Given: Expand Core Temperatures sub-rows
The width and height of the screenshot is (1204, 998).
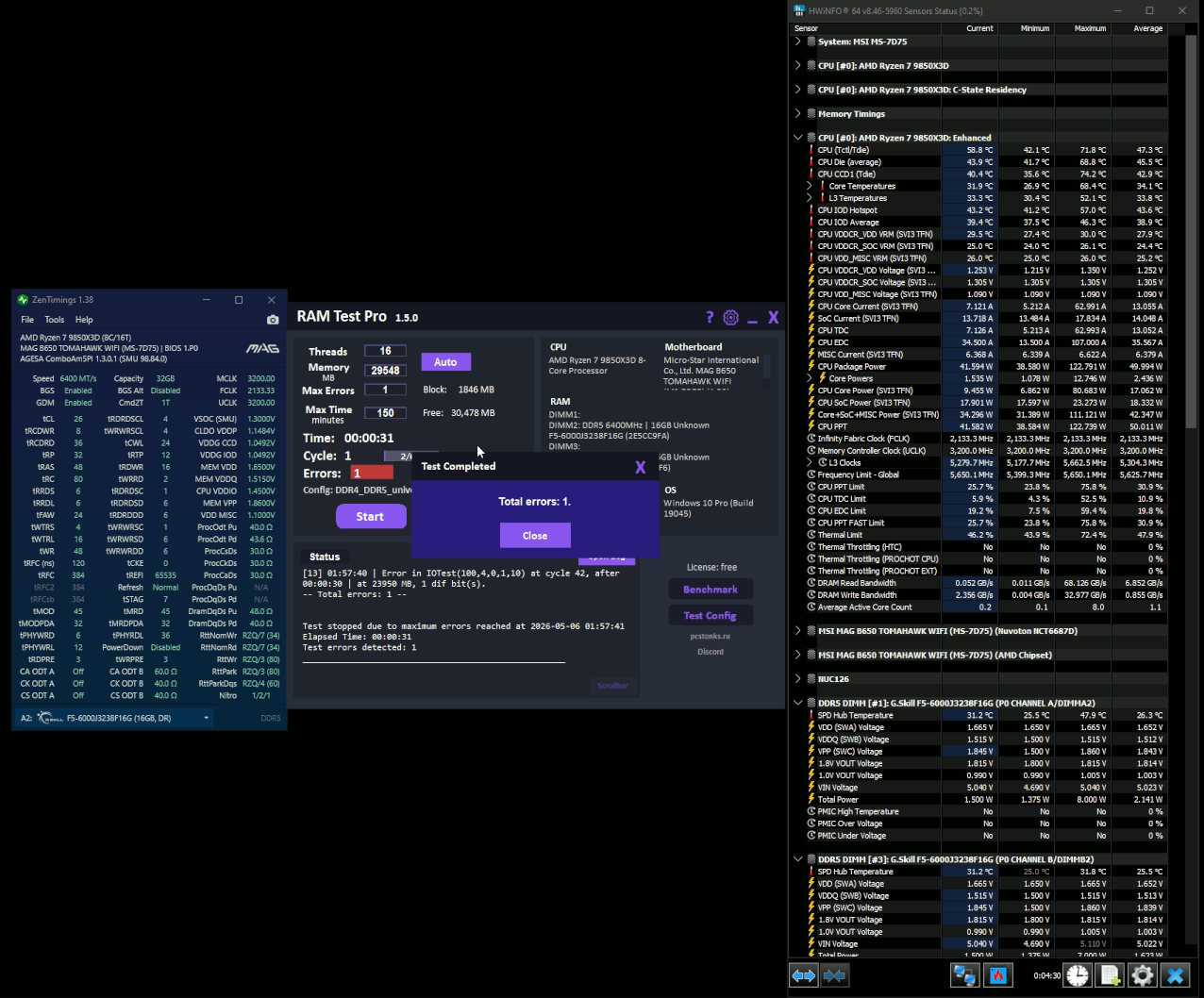Looking at the screenshot, I should click(x=810, y=186).
